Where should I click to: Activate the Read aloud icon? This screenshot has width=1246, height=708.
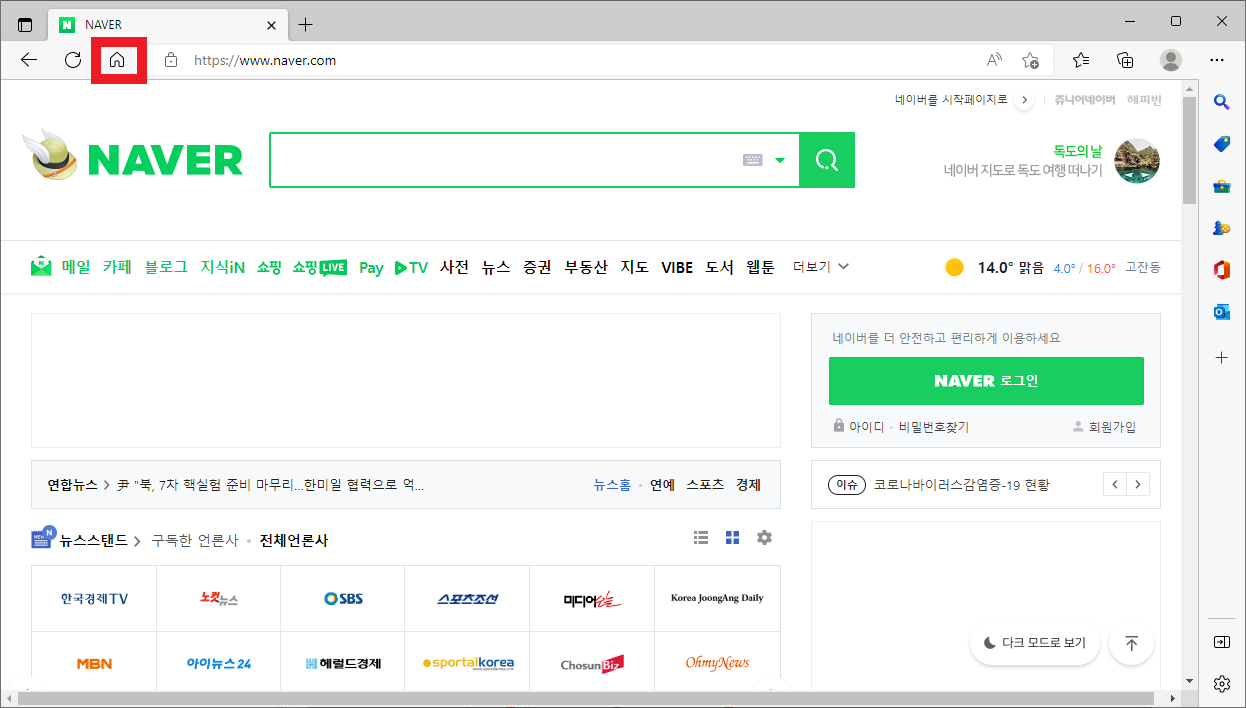coord(994,60)
